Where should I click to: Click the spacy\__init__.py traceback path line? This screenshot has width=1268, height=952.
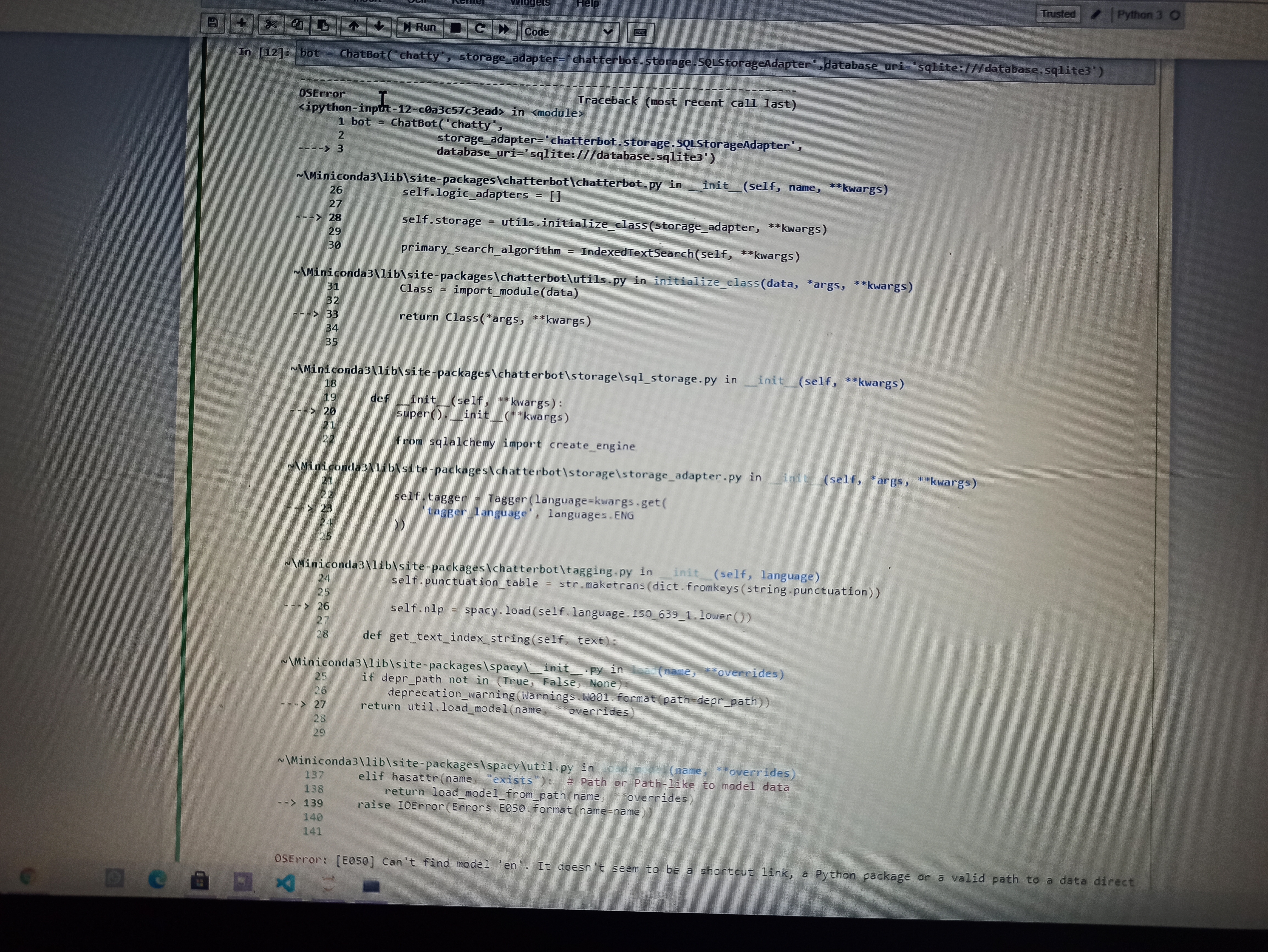pos(532,668)
